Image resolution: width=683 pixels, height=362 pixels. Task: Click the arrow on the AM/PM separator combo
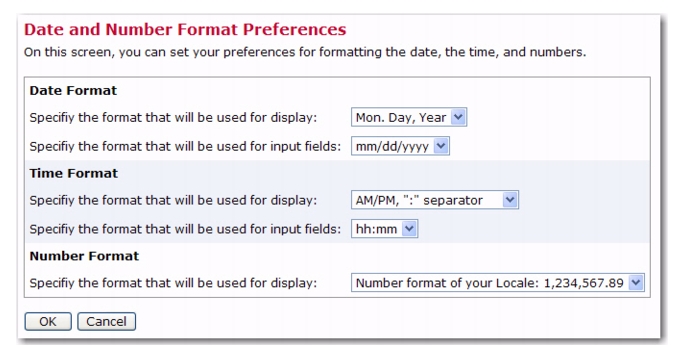click(510, 200)
